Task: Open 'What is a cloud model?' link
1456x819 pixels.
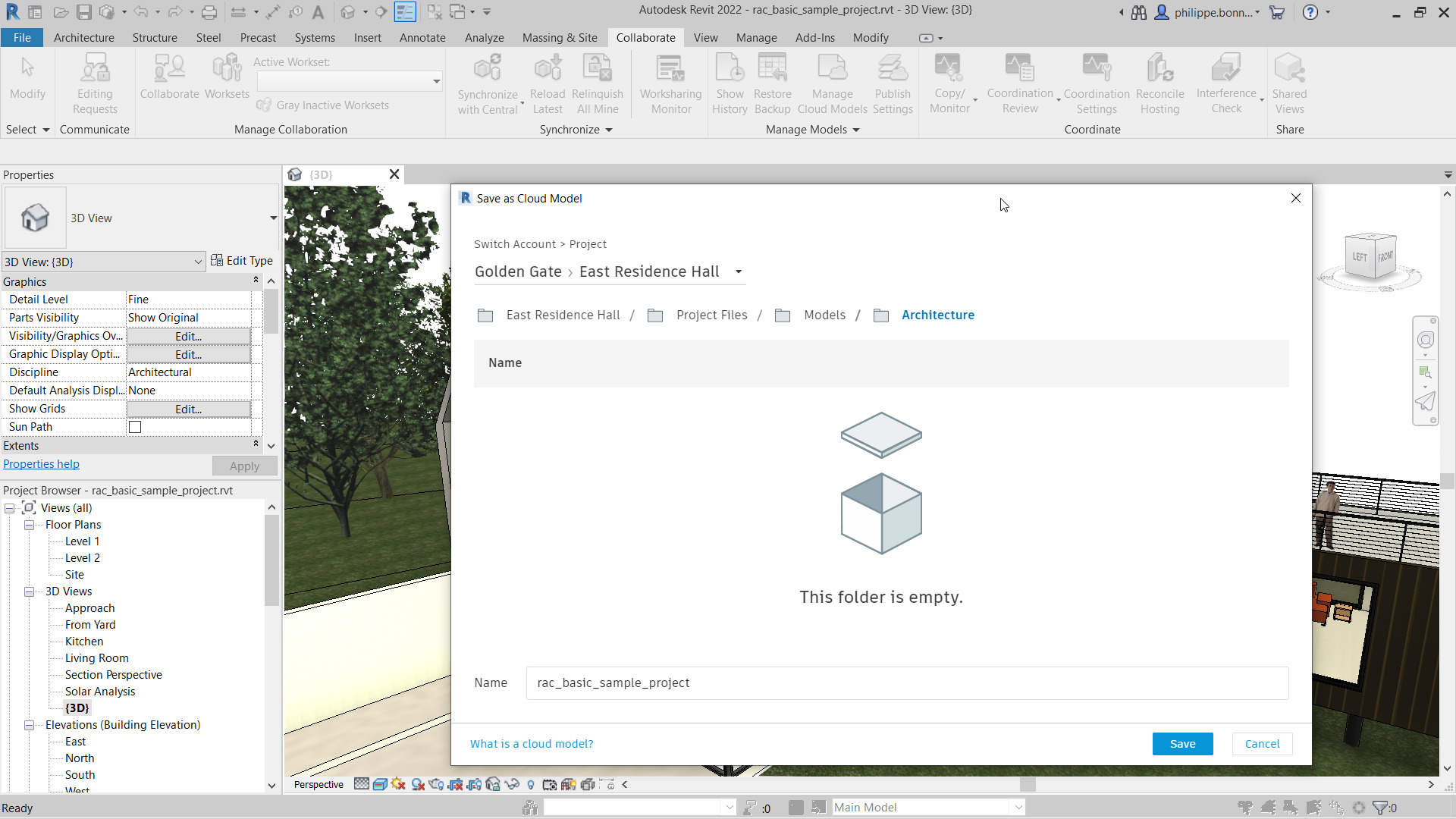Action: coord(532,744)
